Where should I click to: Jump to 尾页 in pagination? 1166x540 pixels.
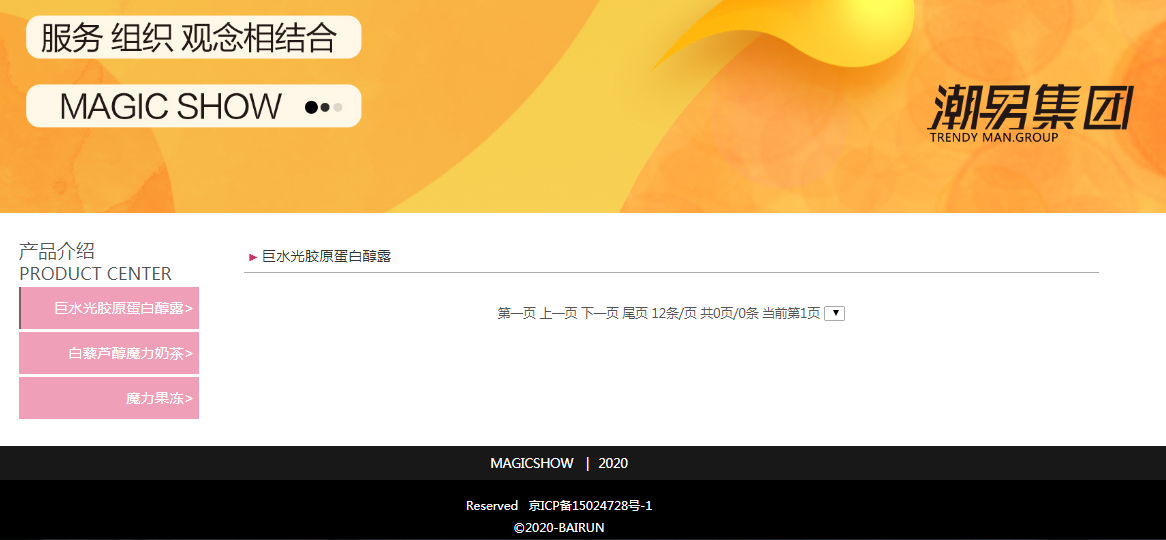coord(635,314)
